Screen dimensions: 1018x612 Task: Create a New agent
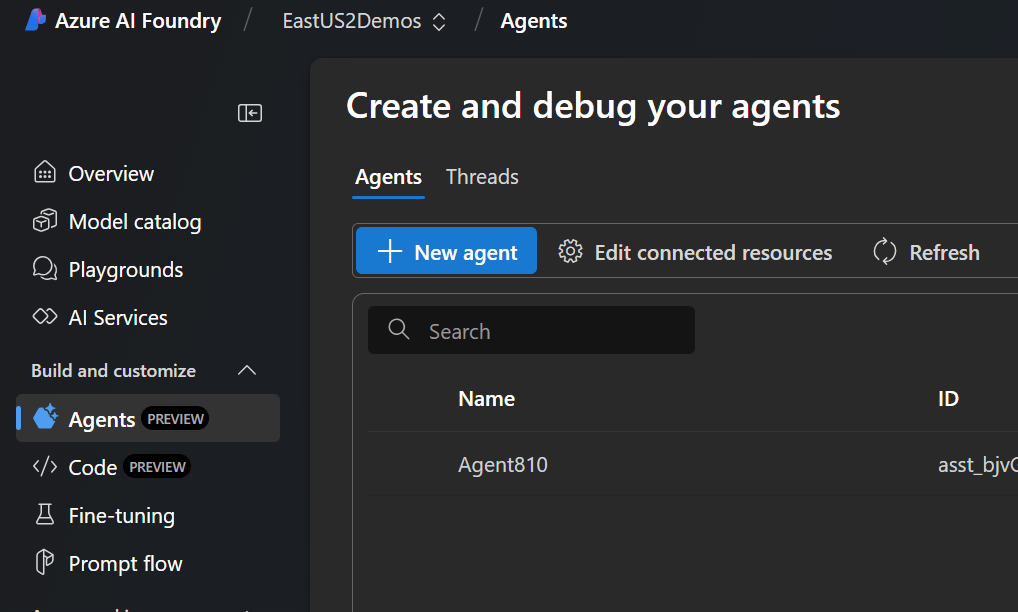click(x=446, y=251)
